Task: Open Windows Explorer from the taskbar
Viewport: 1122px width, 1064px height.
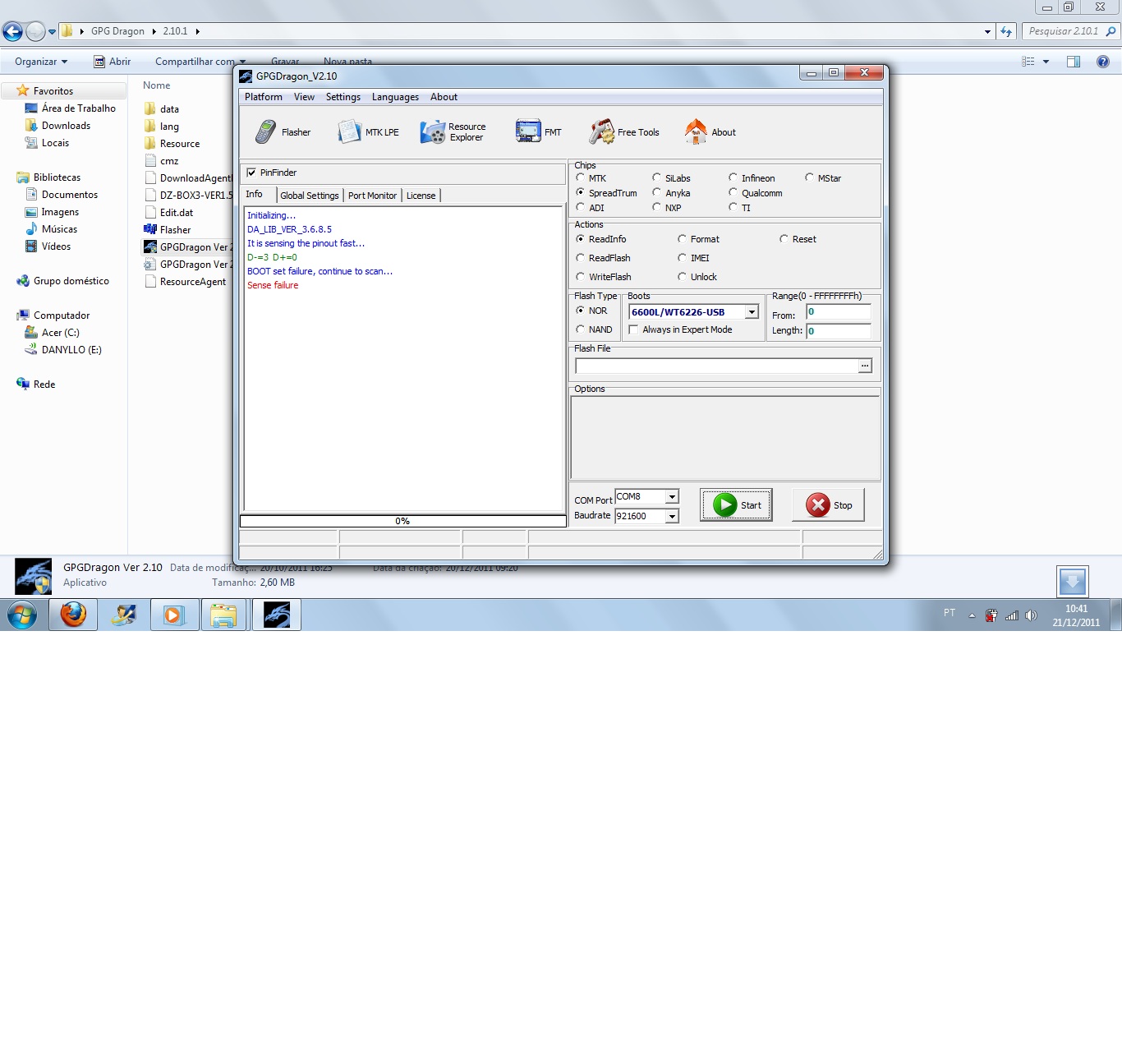Action: tap(223, 615)
